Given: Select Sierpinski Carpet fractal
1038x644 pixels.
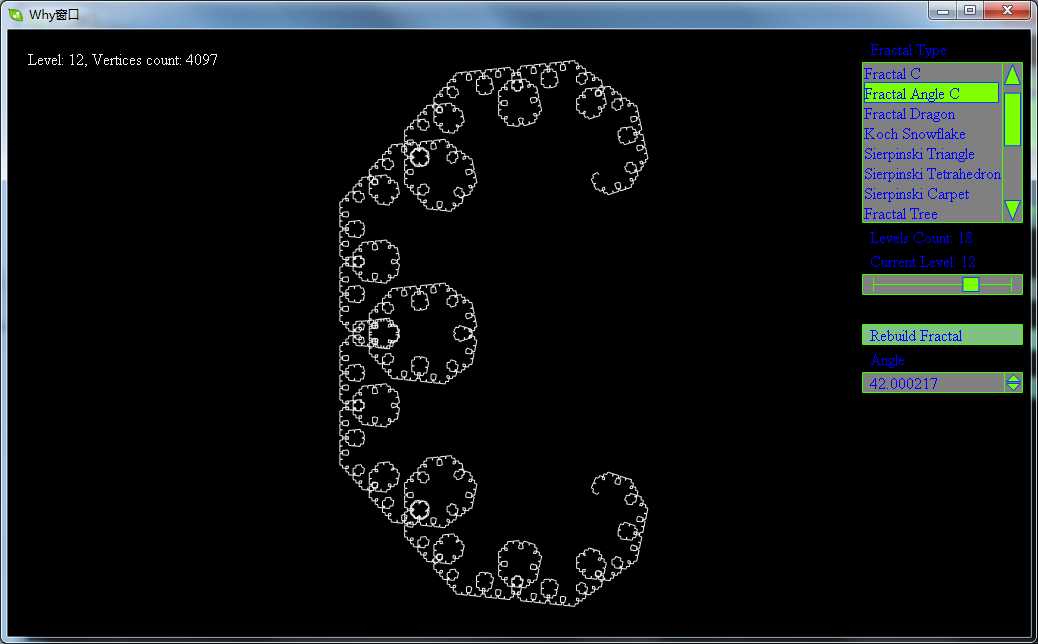Looking at the screenshot, I should (x=931, y=194).
